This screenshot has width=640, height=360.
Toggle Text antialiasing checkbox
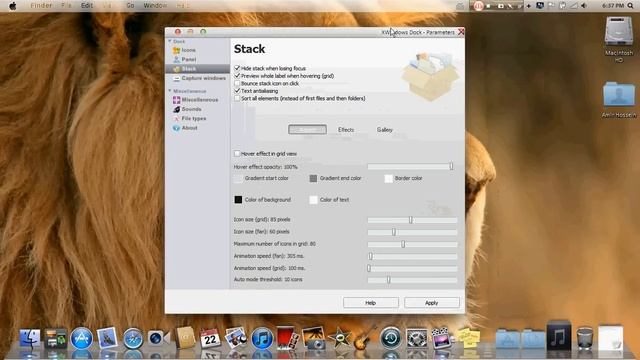point(237,91)
